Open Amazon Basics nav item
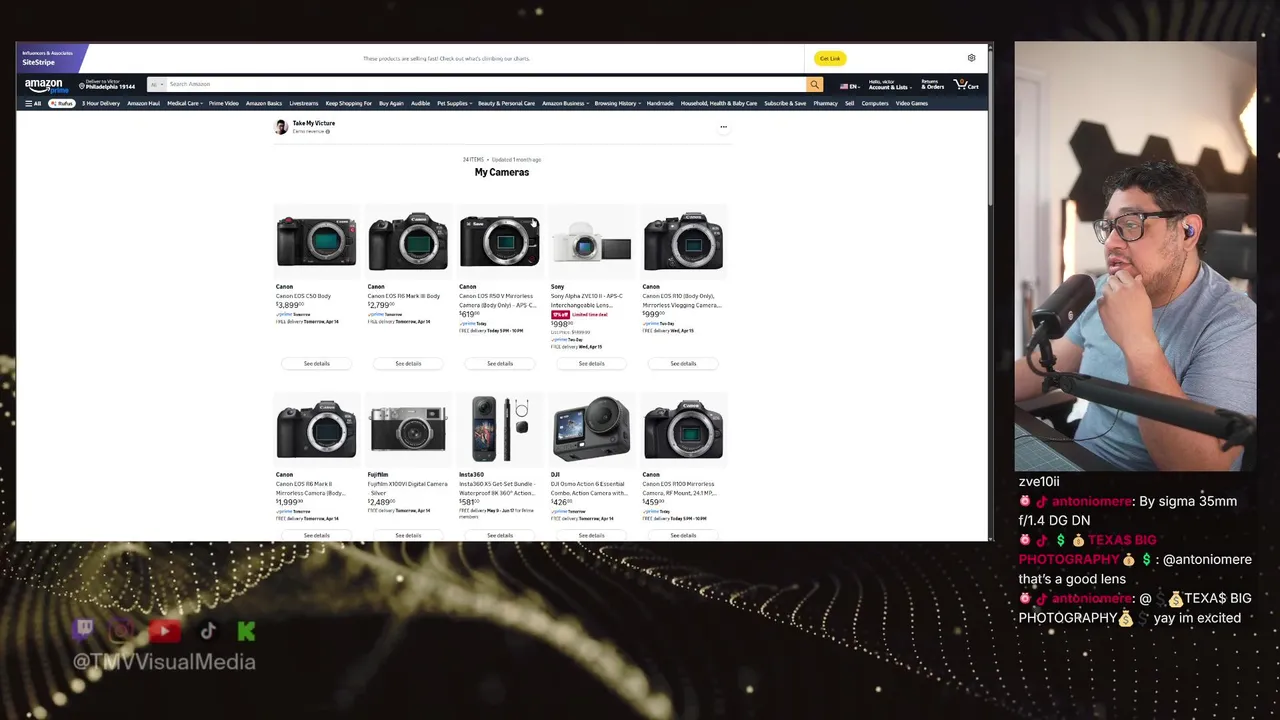1280x720 pixels. pyautogui.click(x=264, y=103)
